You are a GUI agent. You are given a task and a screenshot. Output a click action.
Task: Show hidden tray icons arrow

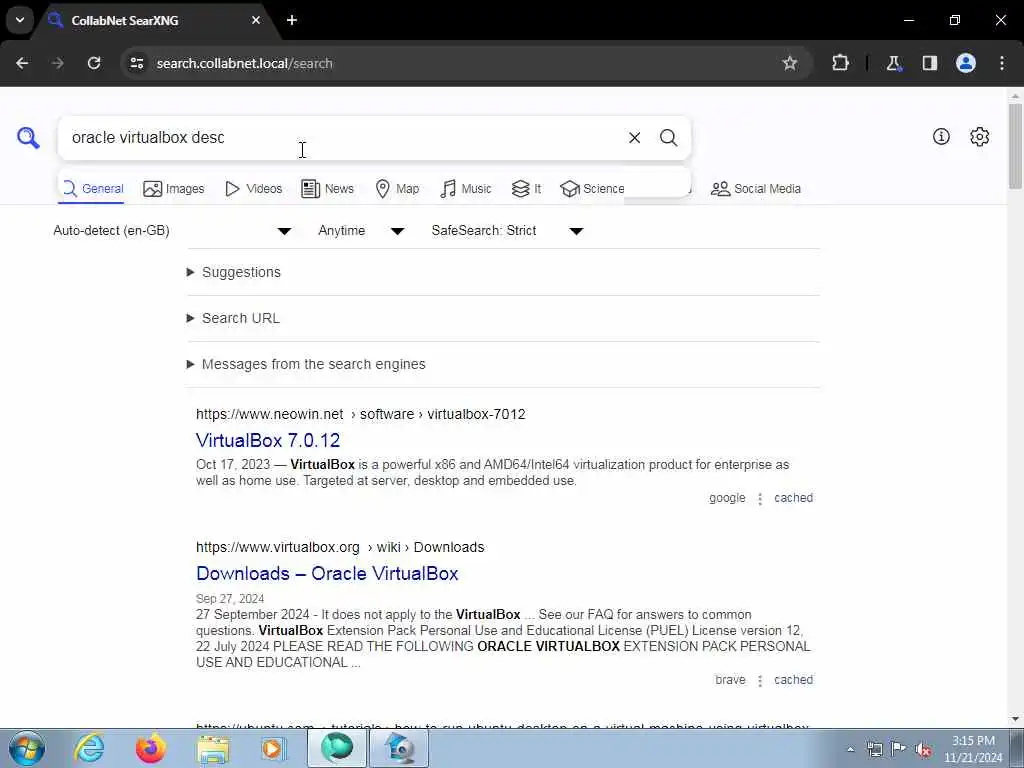pyautogui.click(x=850, y=750)
